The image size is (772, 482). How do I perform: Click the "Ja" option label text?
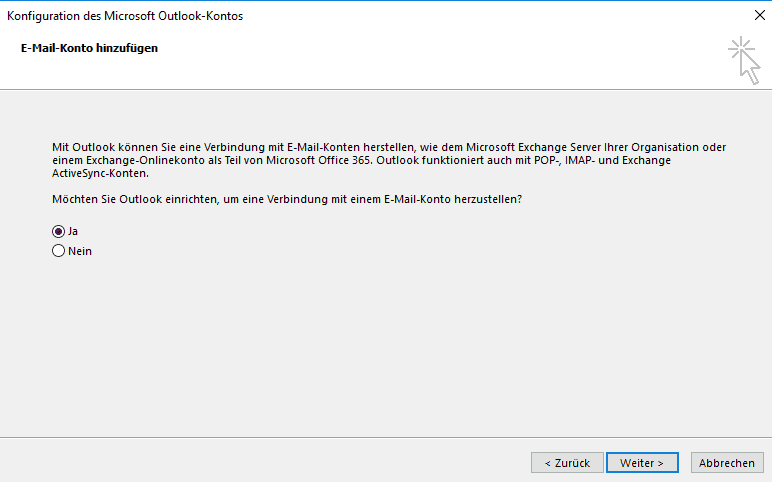pos(73,231)
